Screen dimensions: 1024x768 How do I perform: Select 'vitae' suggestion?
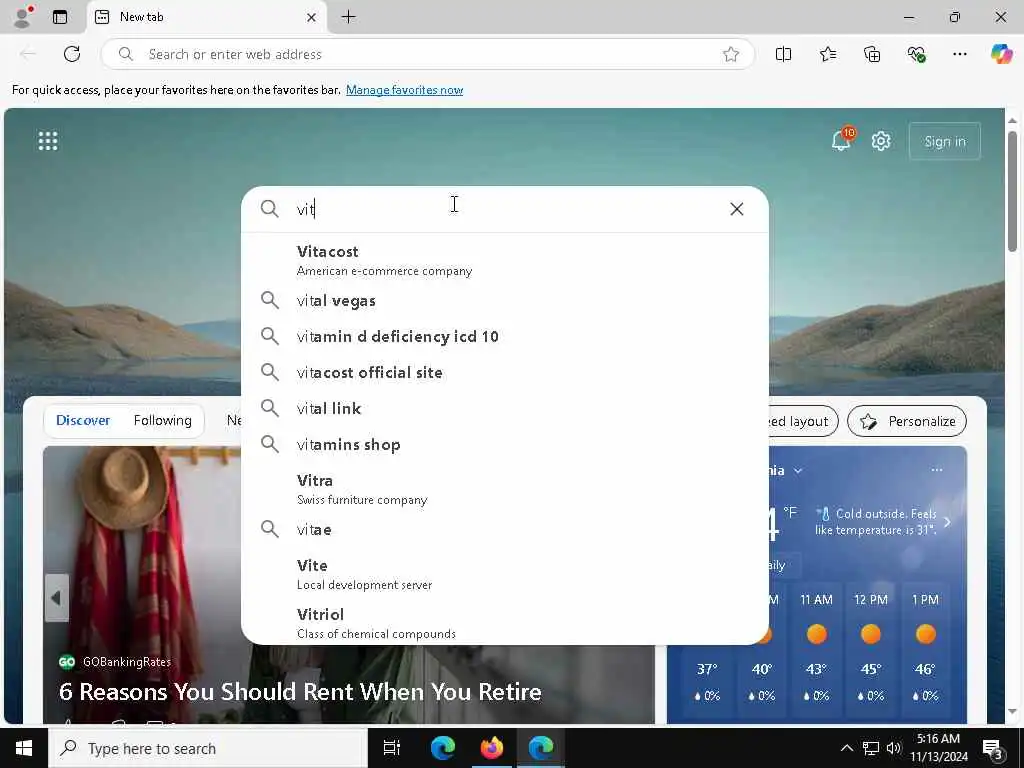click(504, 530)
